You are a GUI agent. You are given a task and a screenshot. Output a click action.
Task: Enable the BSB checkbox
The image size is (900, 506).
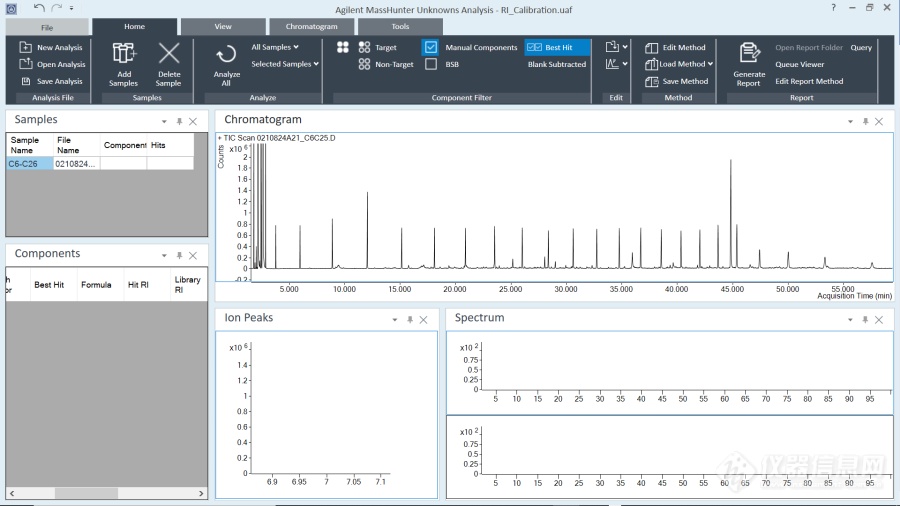(x=430, y=64)
